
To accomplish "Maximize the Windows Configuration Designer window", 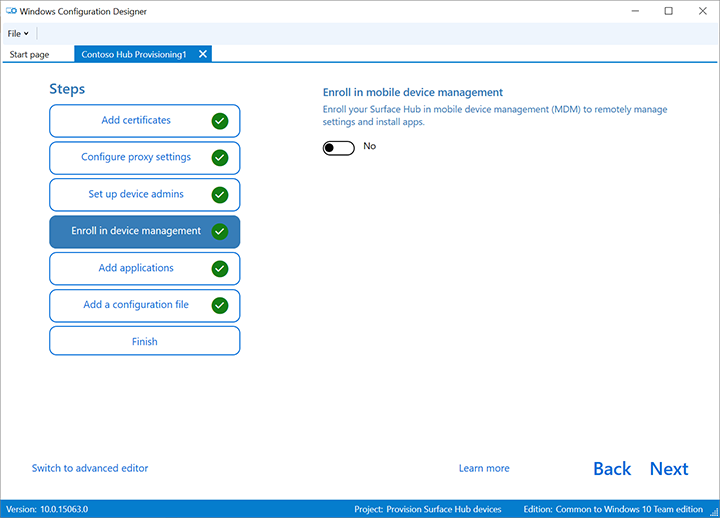I will coord(669,11).
